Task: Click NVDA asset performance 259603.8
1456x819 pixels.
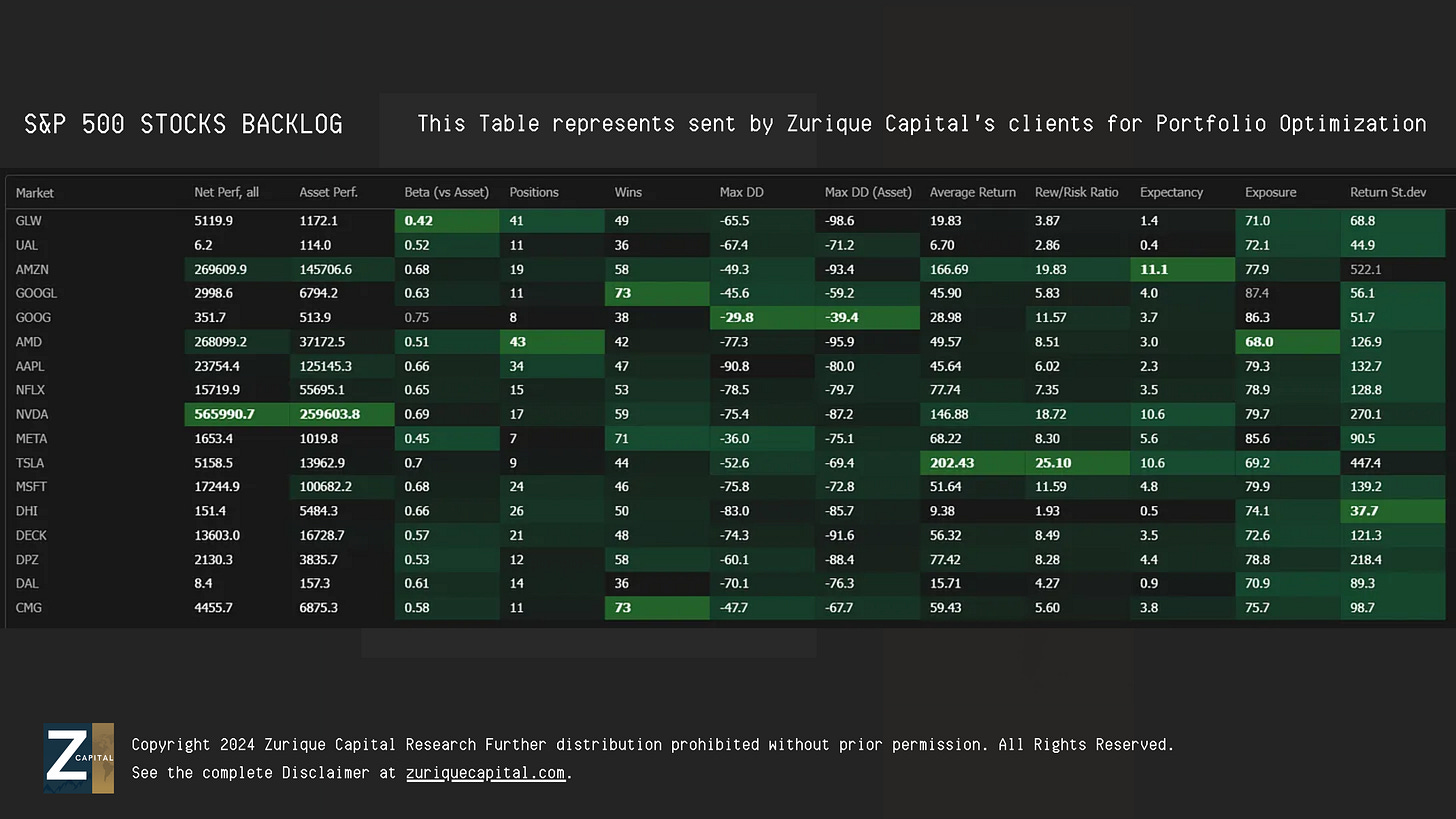Action: [330, 414]
